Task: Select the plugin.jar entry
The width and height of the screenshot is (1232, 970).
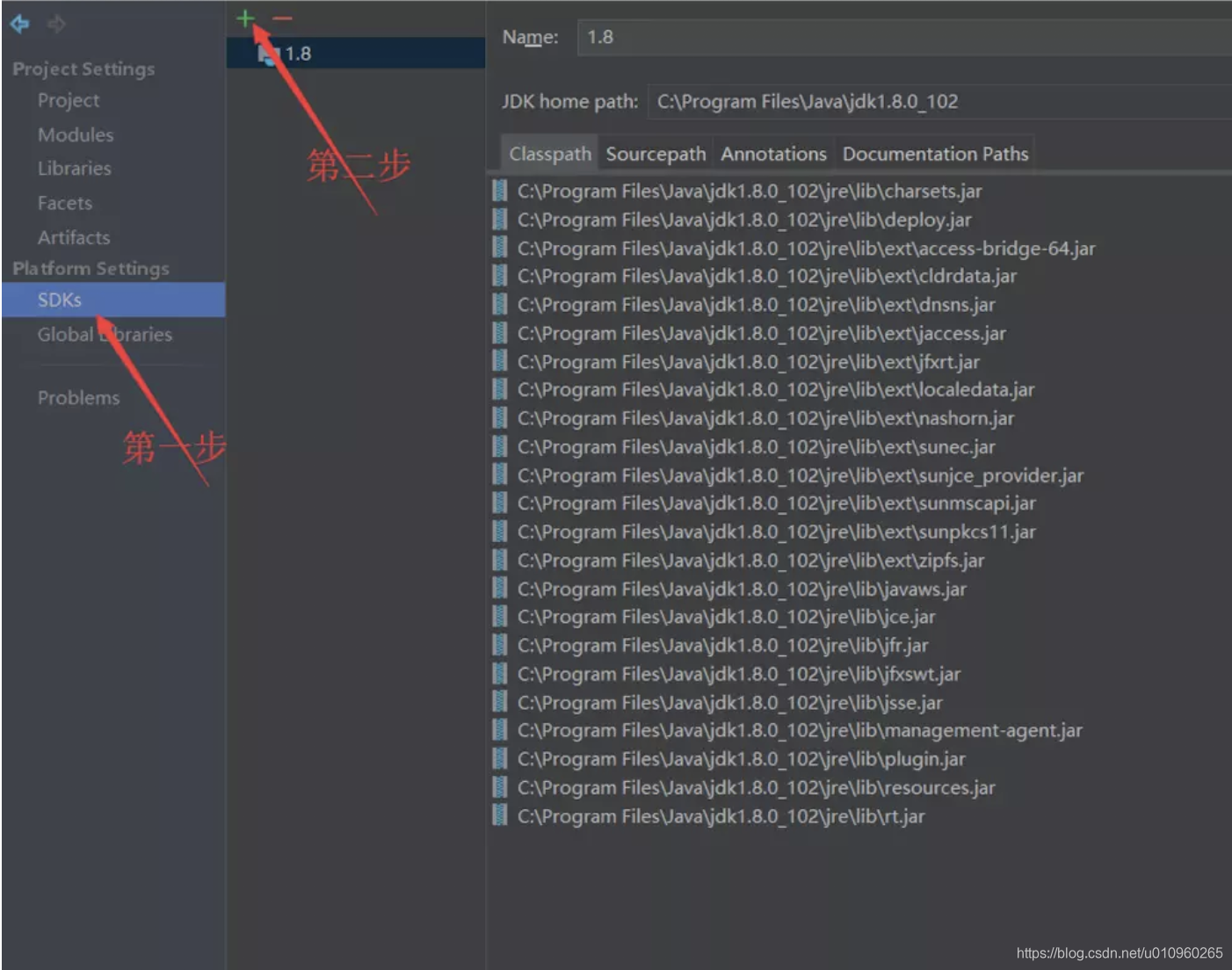Action: 741,759
